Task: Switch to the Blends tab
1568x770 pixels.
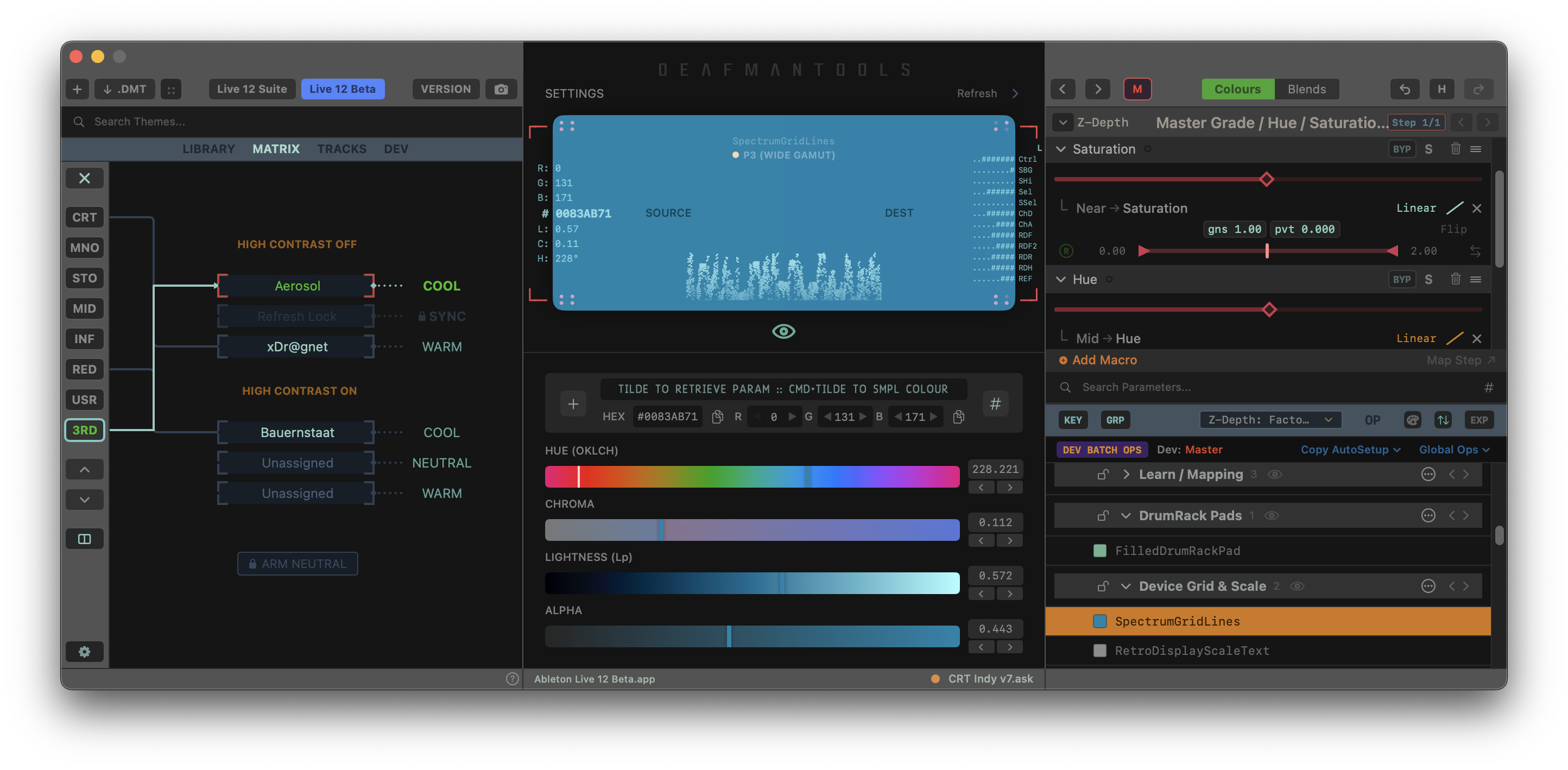Action: pos(1306,89)
